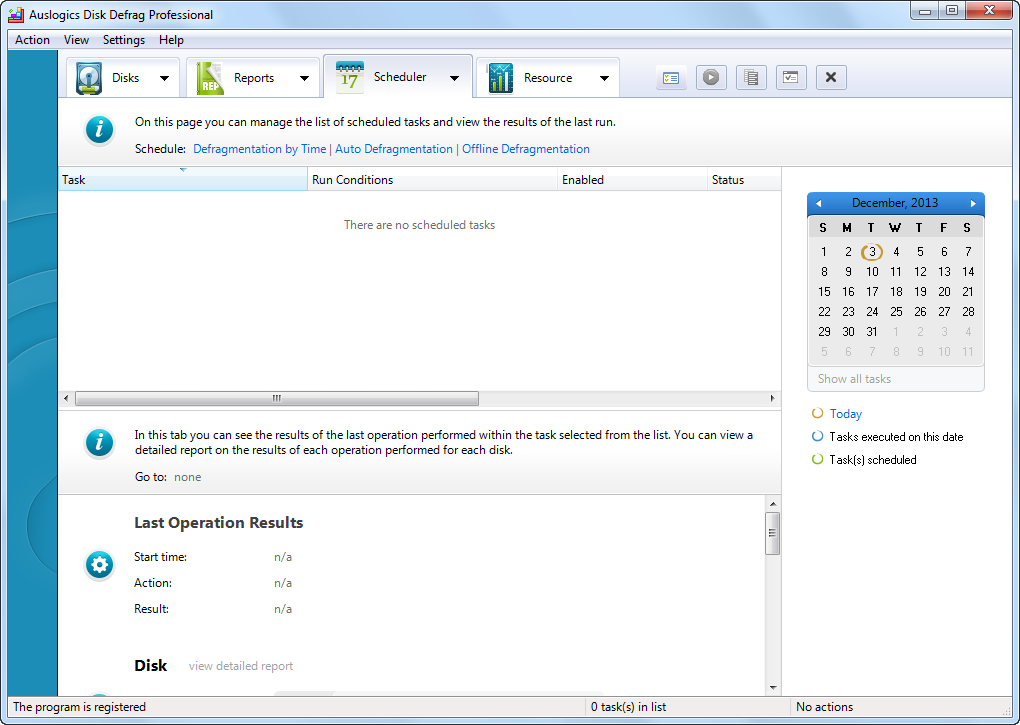
Task: Switch to the Disks tab
Action: click(122, 78)
